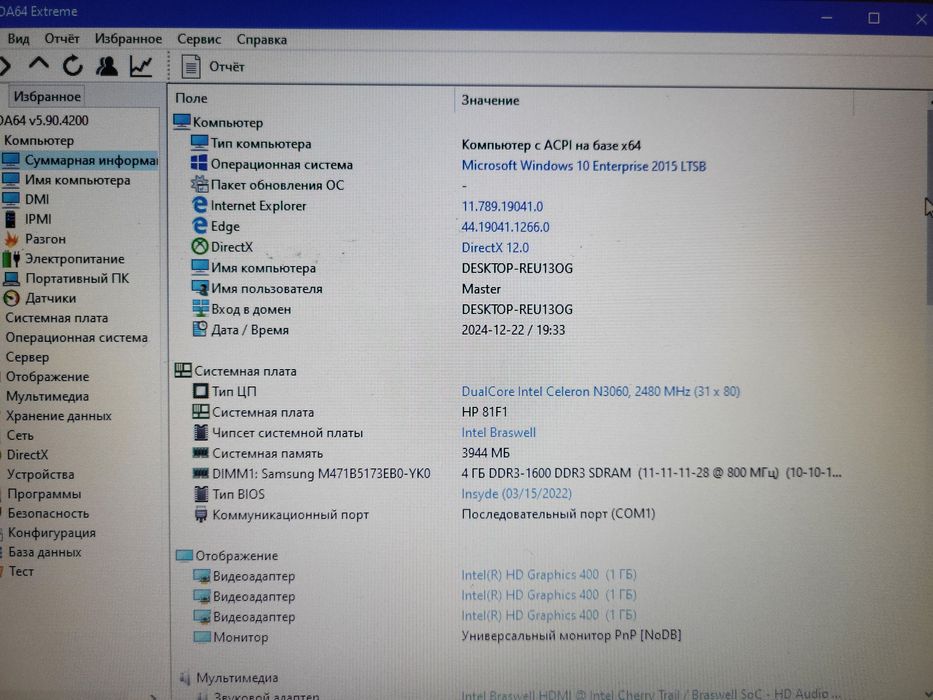933x700 pixels.
Task: Click Internet Explorer version 11.789.19041.0 link
Action: click(502, 207)
